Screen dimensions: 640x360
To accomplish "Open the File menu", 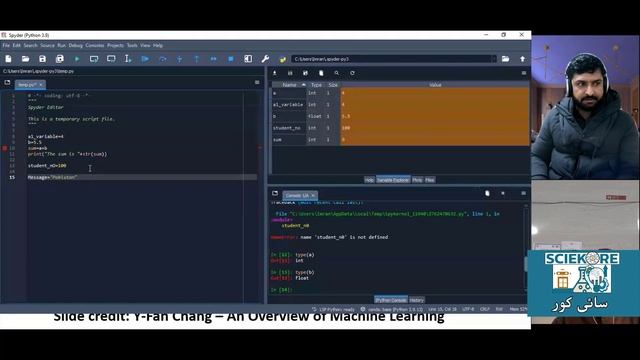I will [x=6, y=45].
